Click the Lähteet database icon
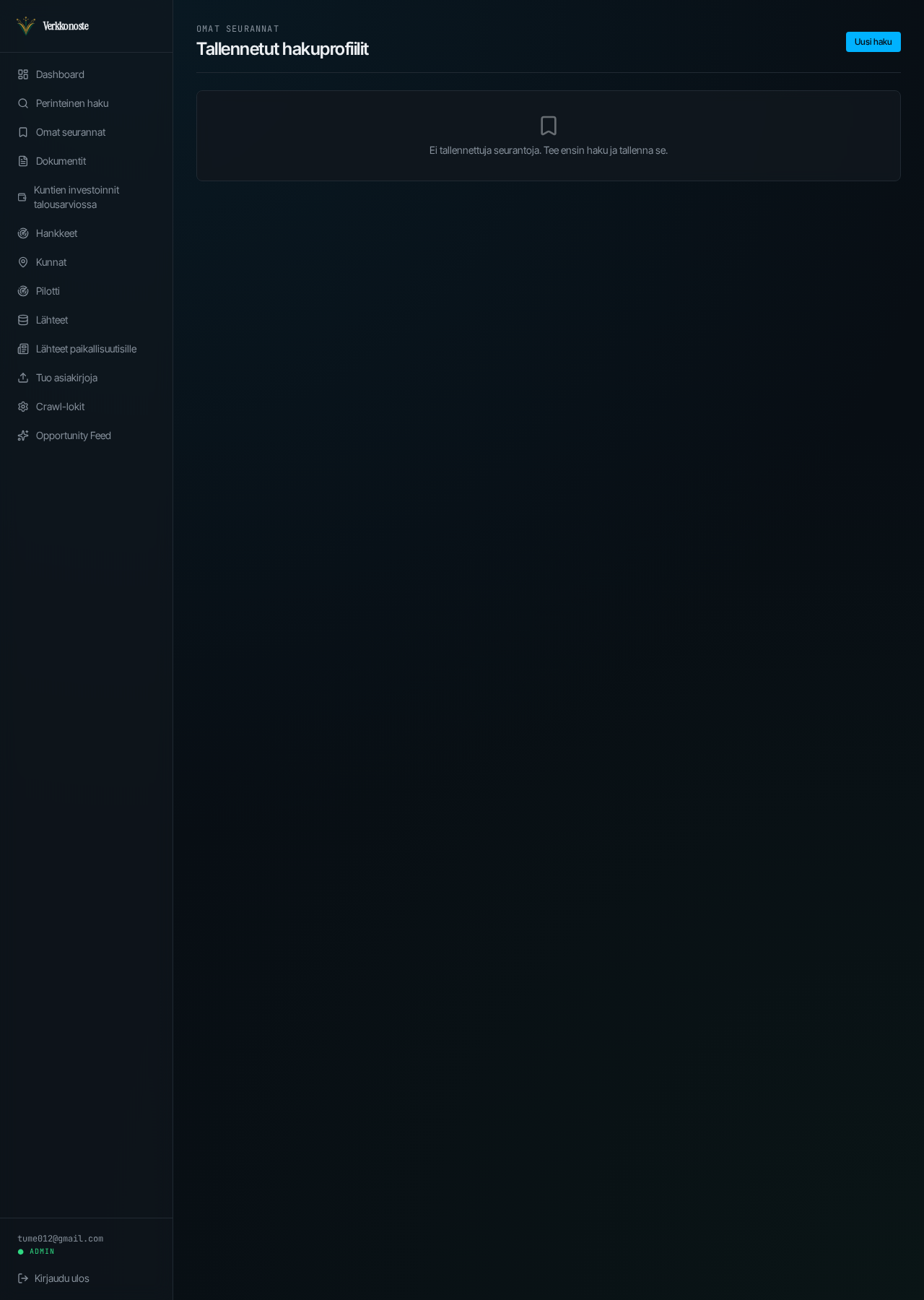The image size is (924, 1300). click(23, 320)
